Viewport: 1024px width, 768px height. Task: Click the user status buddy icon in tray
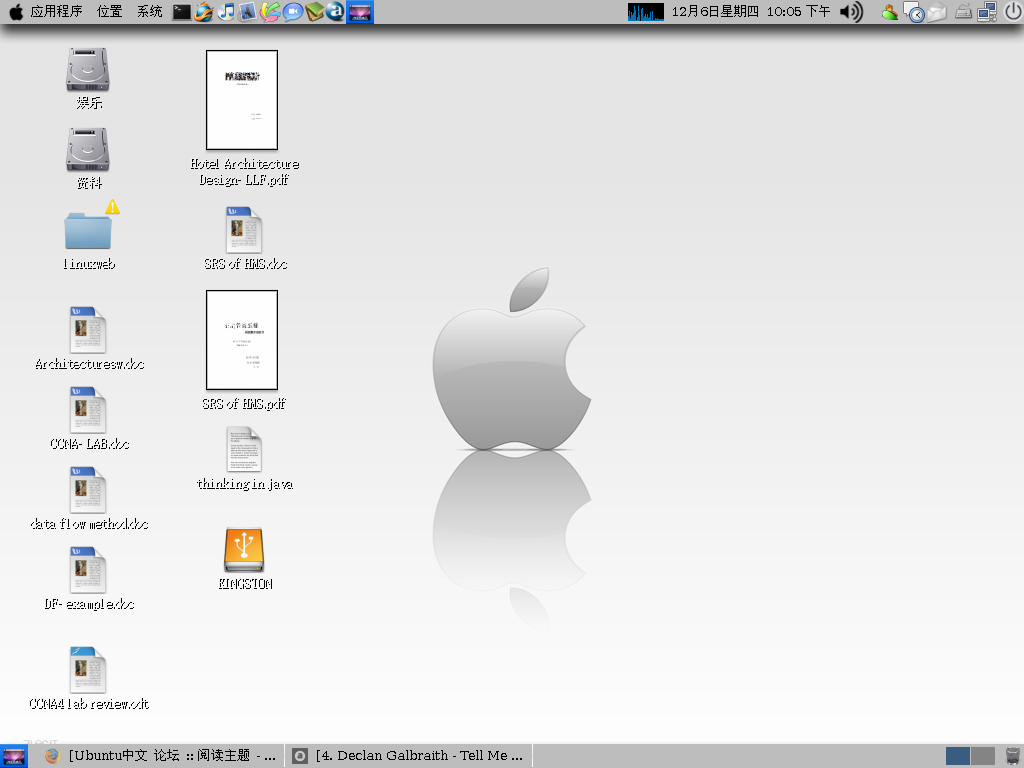(x=889, y=12)
